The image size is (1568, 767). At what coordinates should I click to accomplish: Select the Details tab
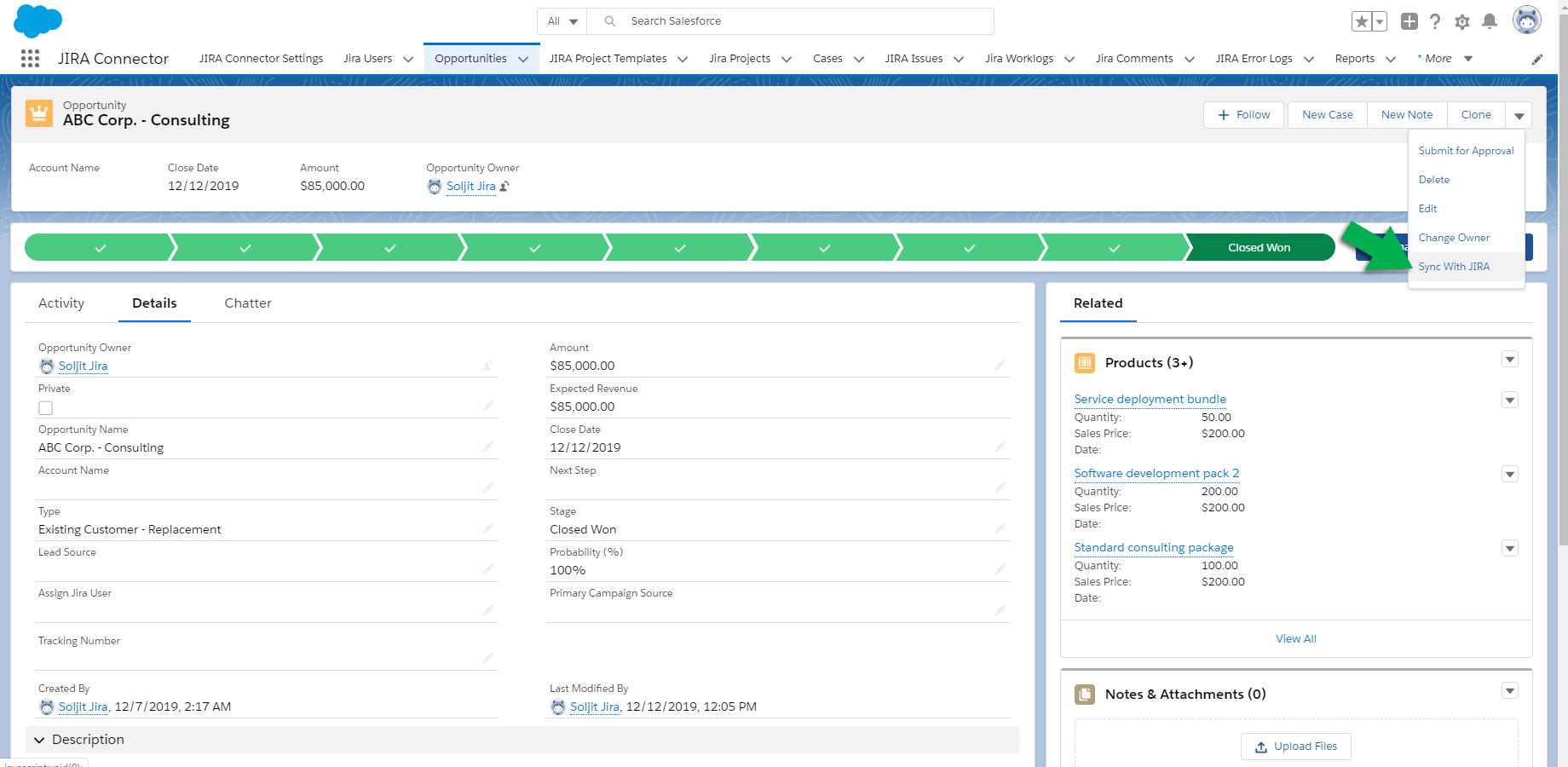[x=154, y=303]
